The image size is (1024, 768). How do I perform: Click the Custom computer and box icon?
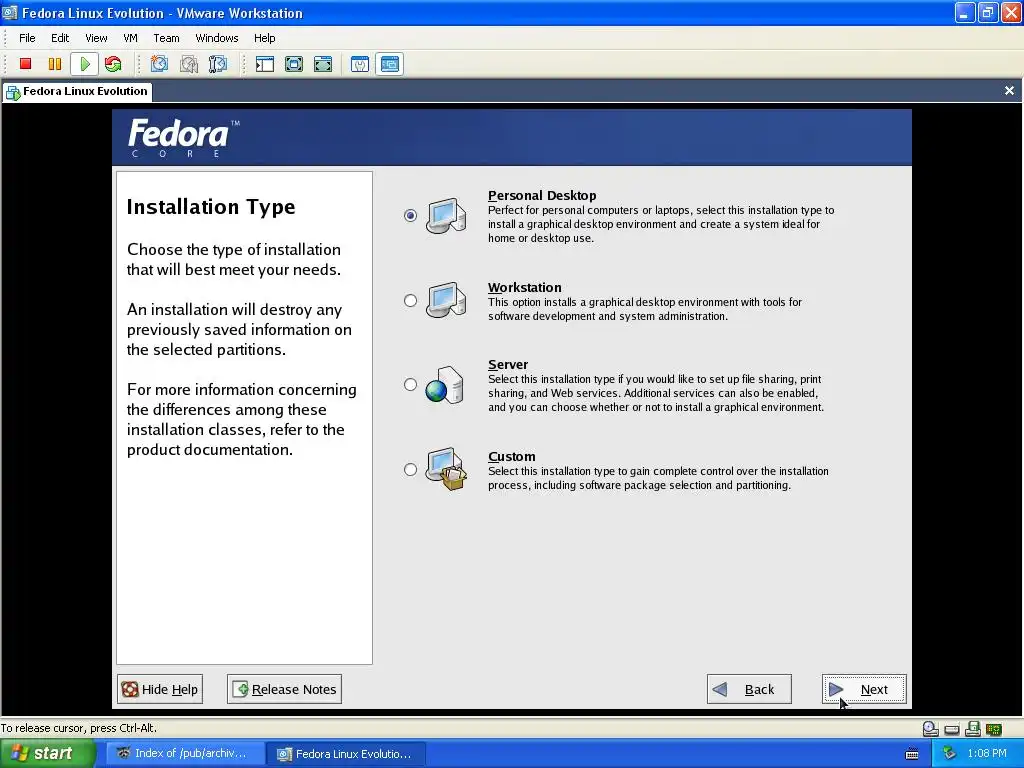pyautogui.click(x=446, y=469)
